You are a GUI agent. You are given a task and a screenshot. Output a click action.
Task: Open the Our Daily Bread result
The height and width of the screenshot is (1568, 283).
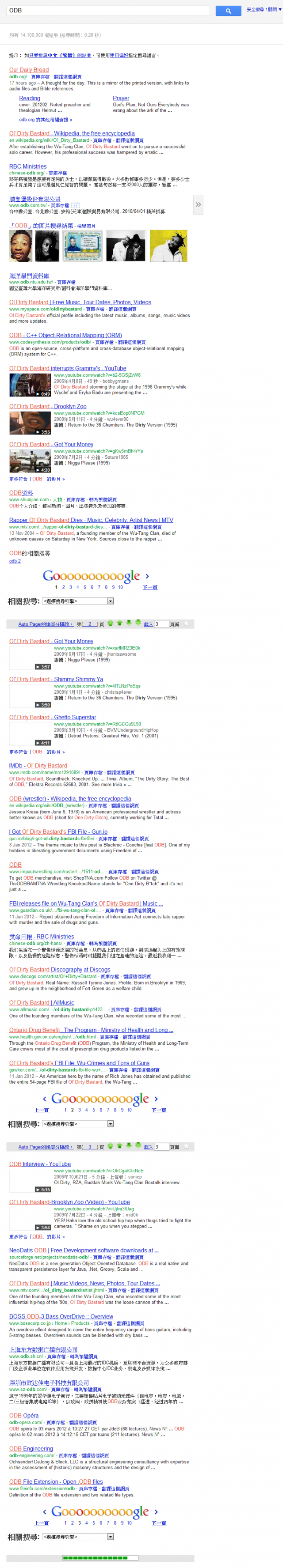tap(29, 70)
